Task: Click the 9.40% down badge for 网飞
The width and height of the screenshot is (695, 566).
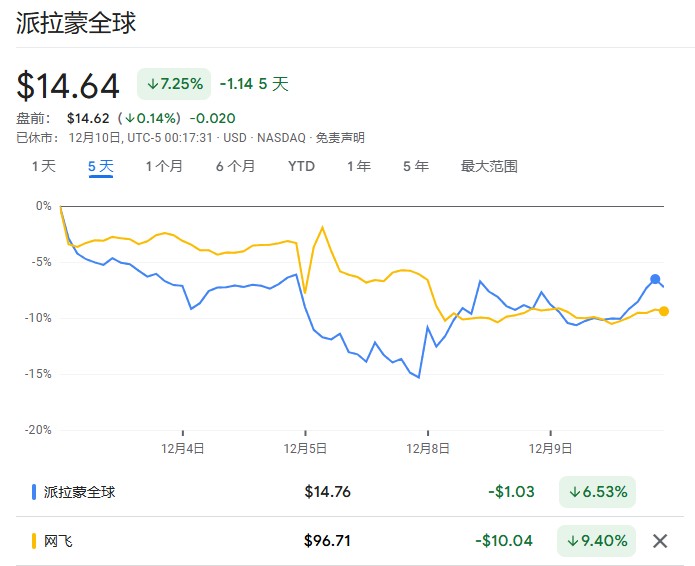Action: 598,541
